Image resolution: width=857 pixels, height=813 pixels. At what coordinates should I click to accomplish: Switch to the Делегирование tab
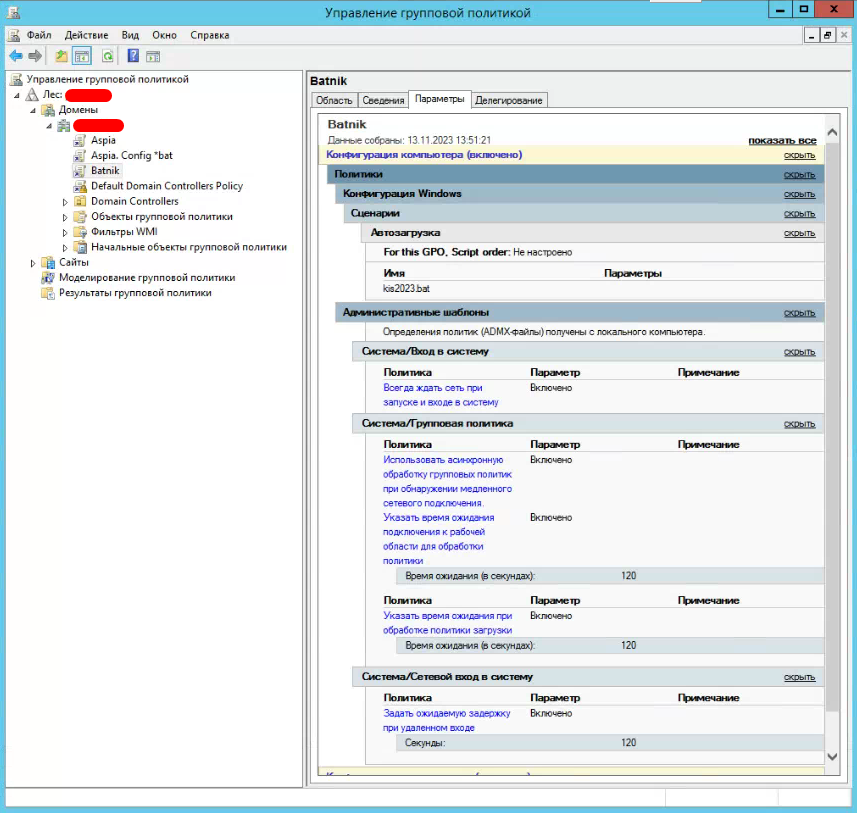click(509, 100)
